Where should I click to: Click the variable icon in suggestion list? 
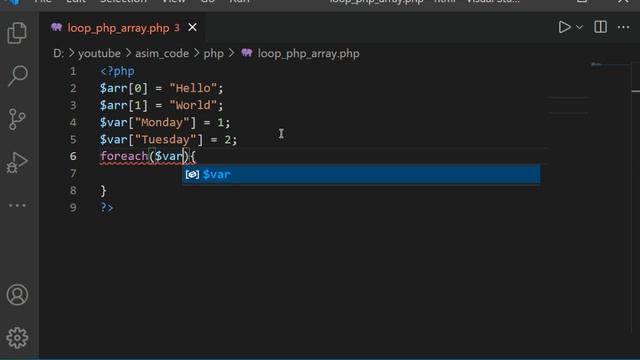[x=192, y=174]
